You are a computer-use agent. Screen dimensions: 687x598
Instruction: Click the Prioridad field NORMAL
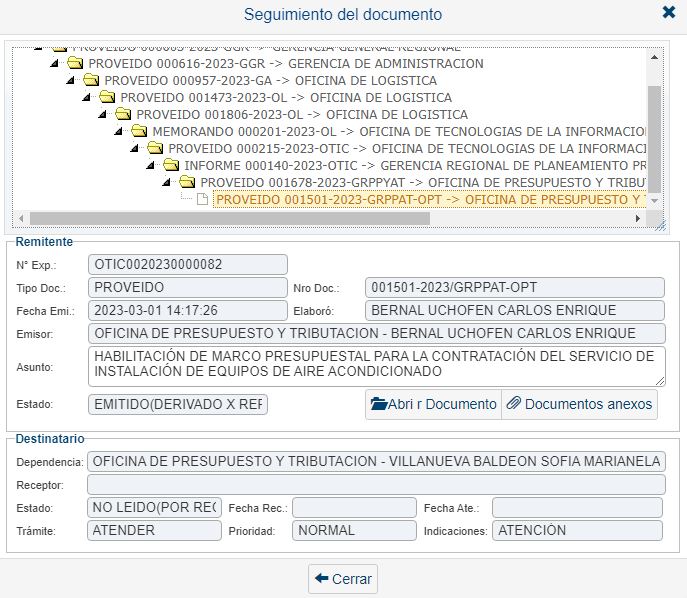click(354, 531)
